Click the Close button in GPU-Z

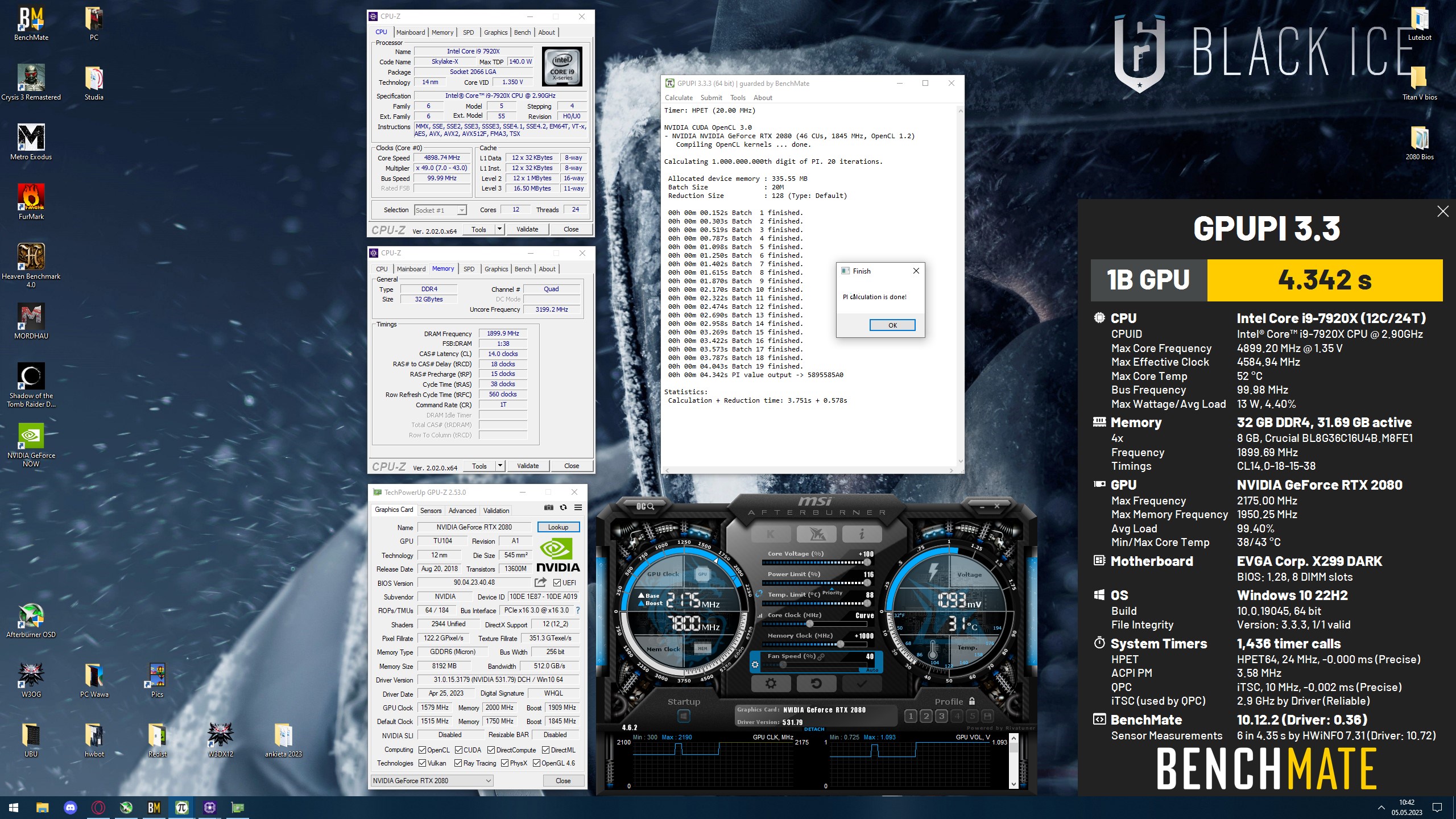[x=563, y=780]
